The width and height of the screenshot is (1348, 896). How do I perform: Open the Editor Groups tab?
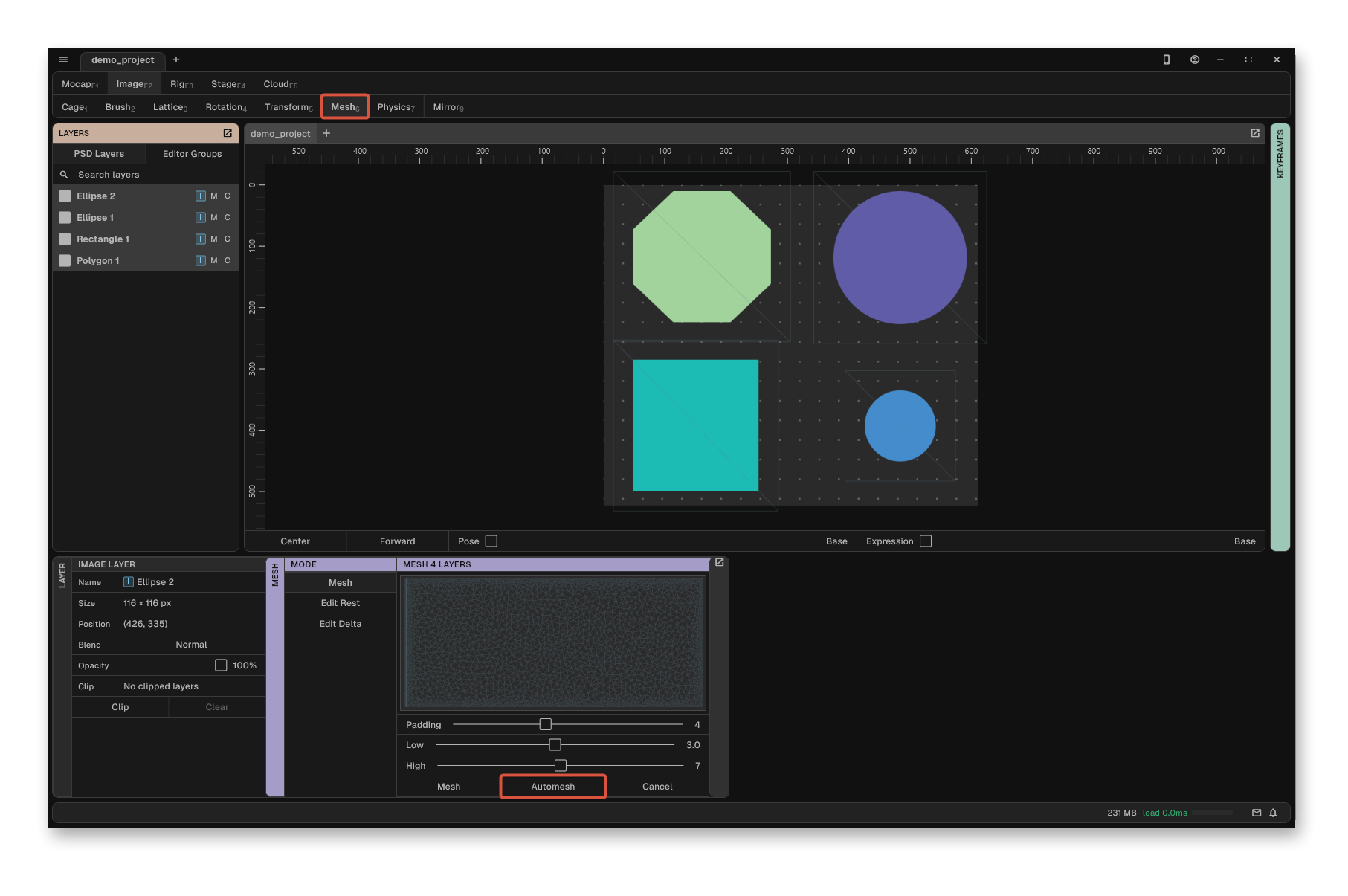[192, 154]
